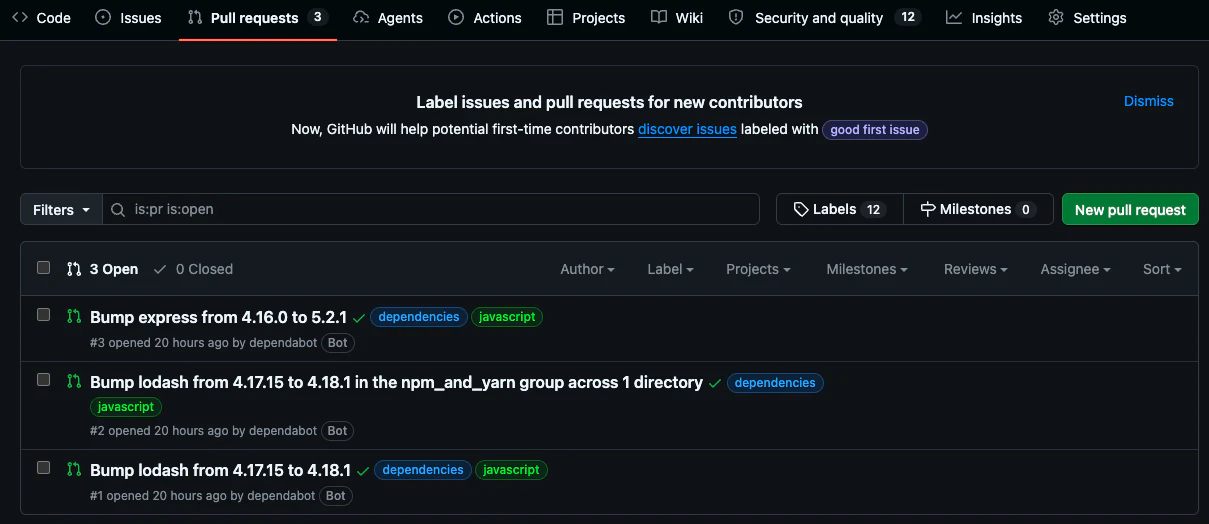Open the Wiki tab

pos(677,18)
